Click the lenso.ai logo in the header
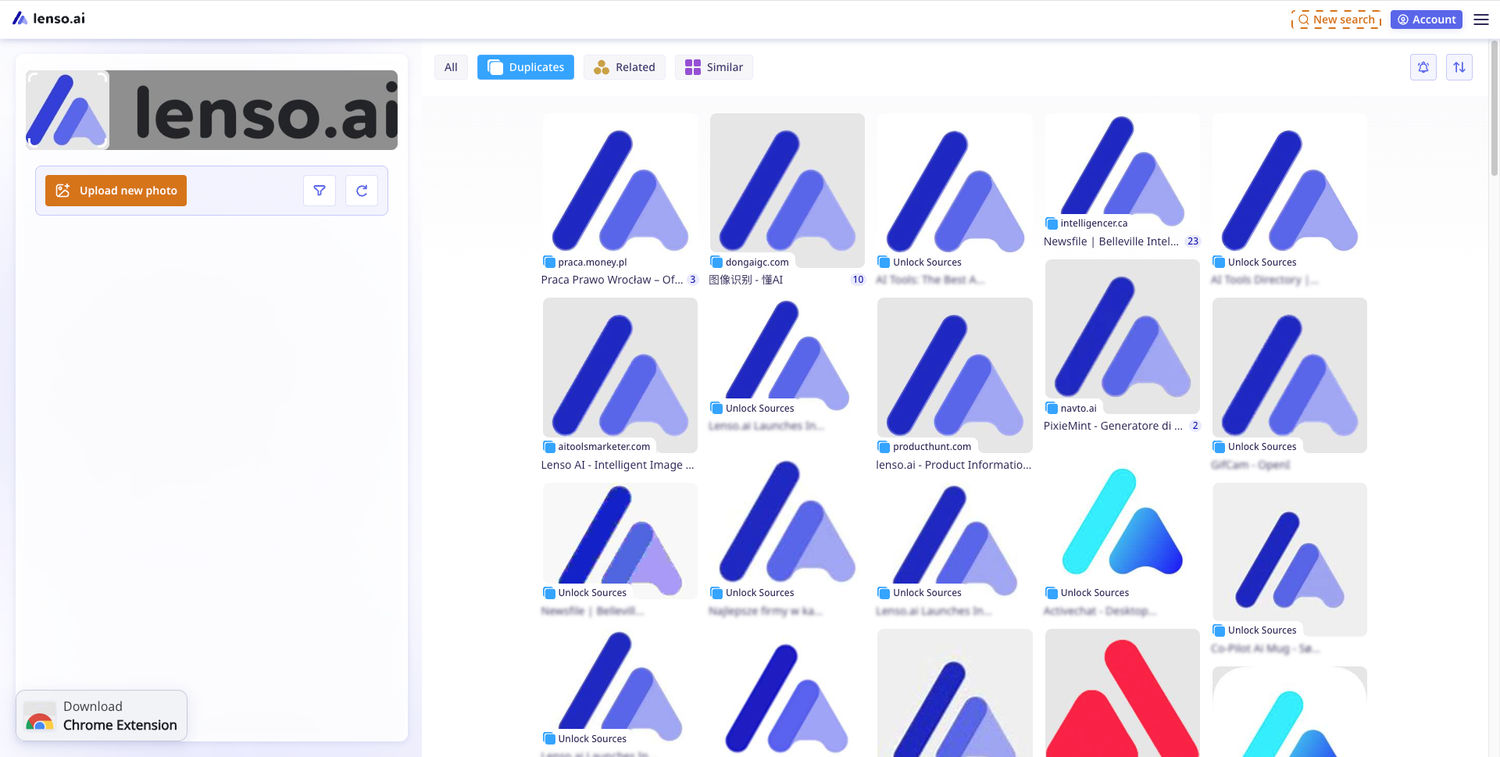Image resolution: width=1500 pixels, height=757 pixels. click(x=48, y=18)
